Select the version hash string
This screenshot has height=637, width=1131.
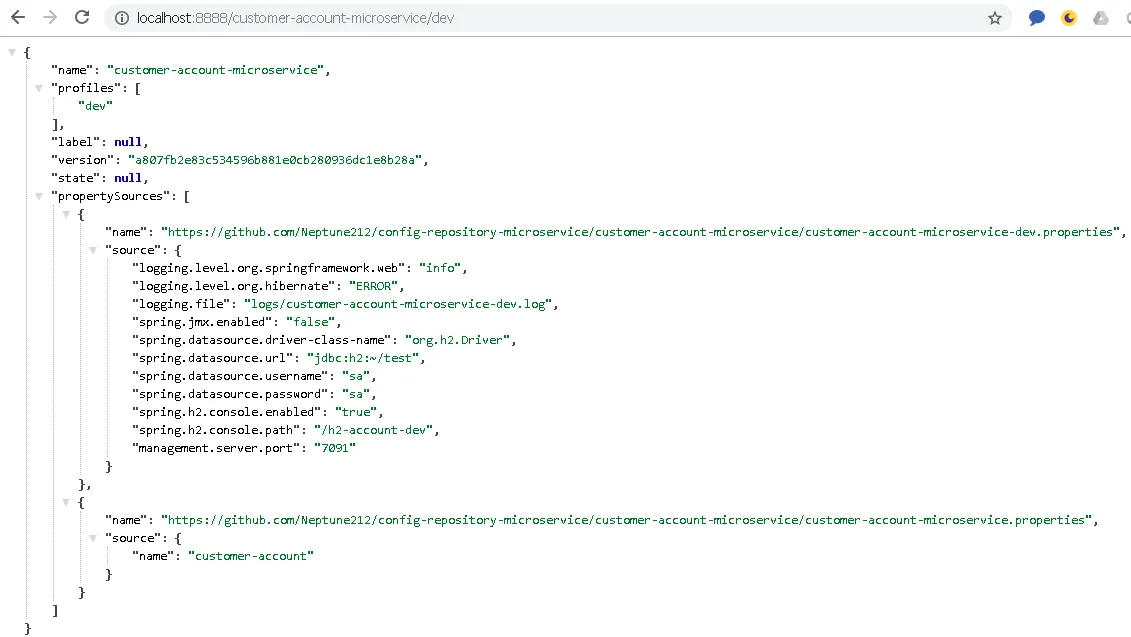click(x=275, y=160)
